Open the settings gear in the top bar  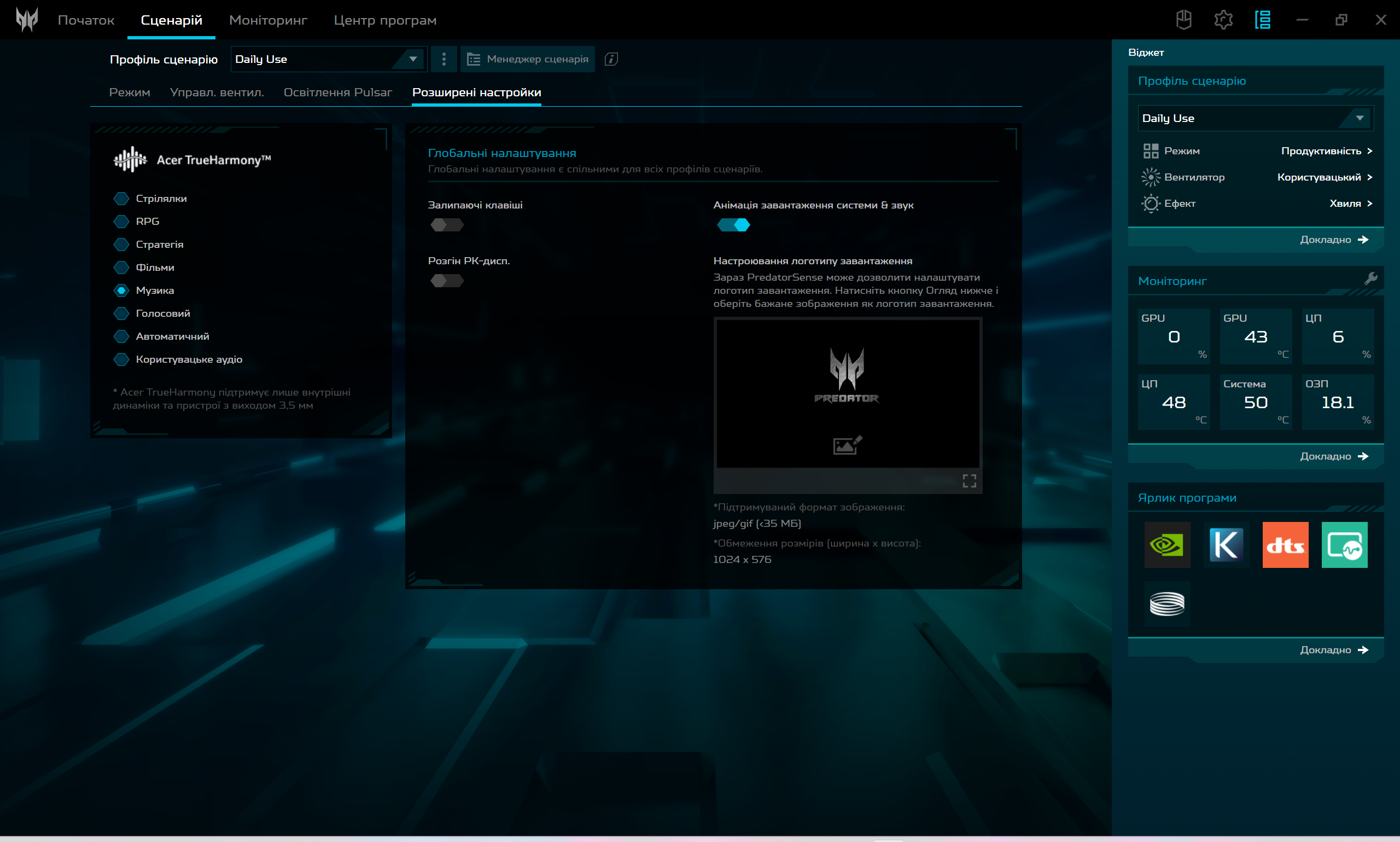pos(1223,20)
